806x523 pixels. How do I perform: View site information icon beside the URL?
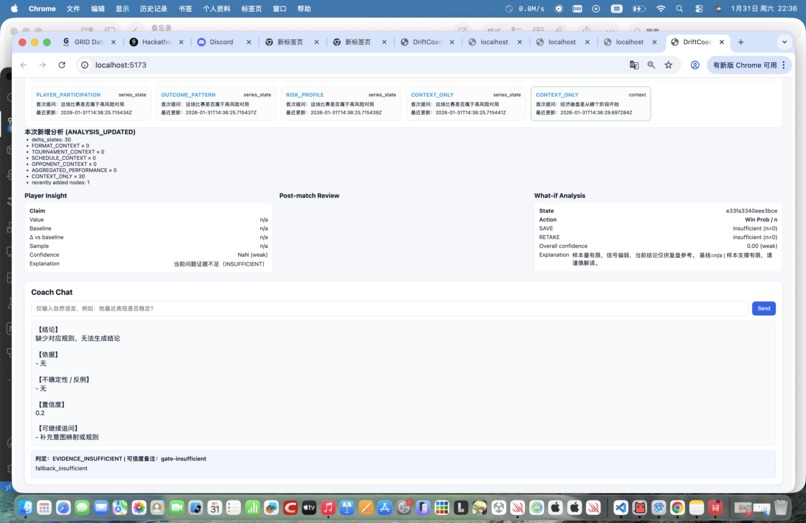(x=85, y=65)
